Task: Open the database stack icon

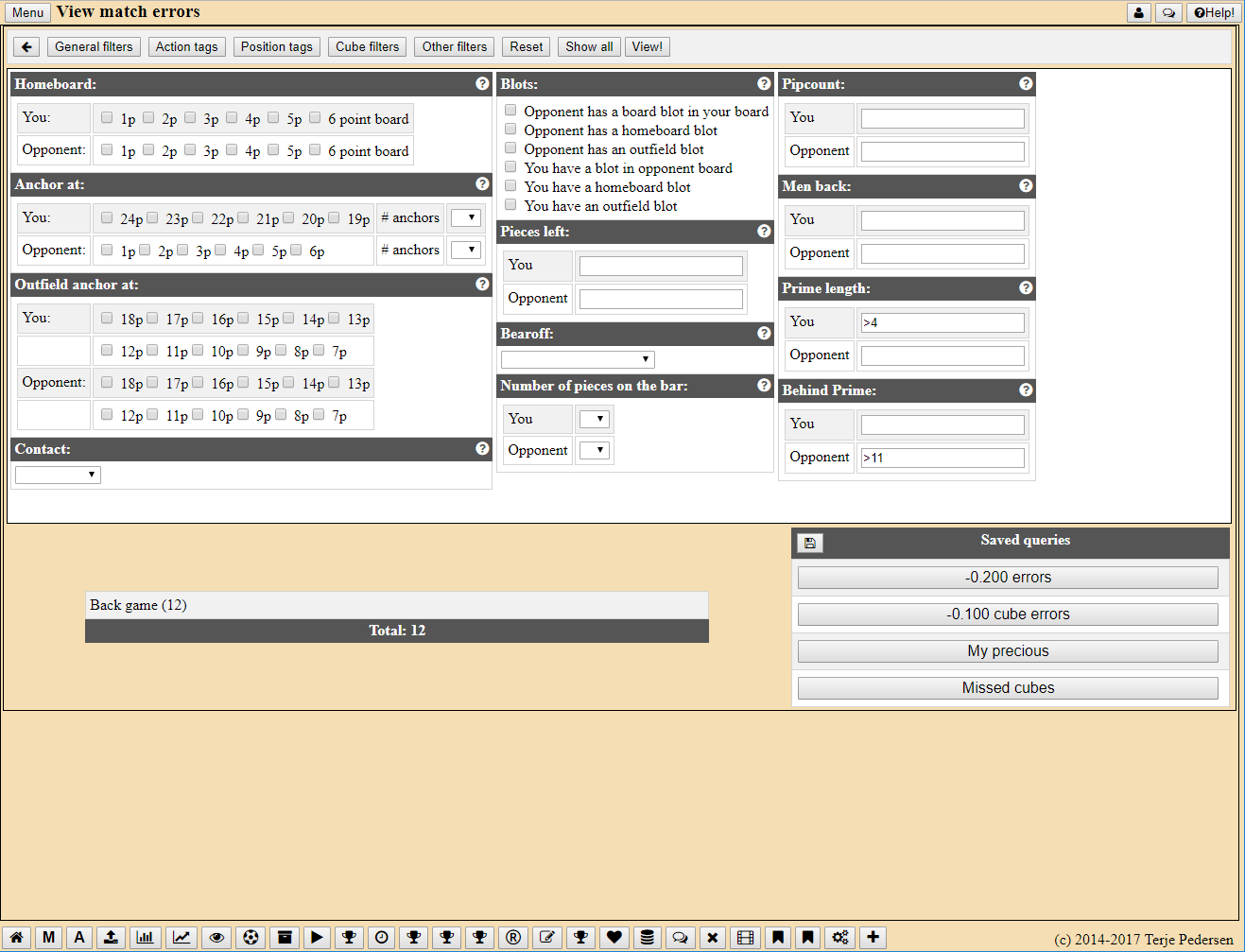Action: pyautogui.click(x=647, y=937)
